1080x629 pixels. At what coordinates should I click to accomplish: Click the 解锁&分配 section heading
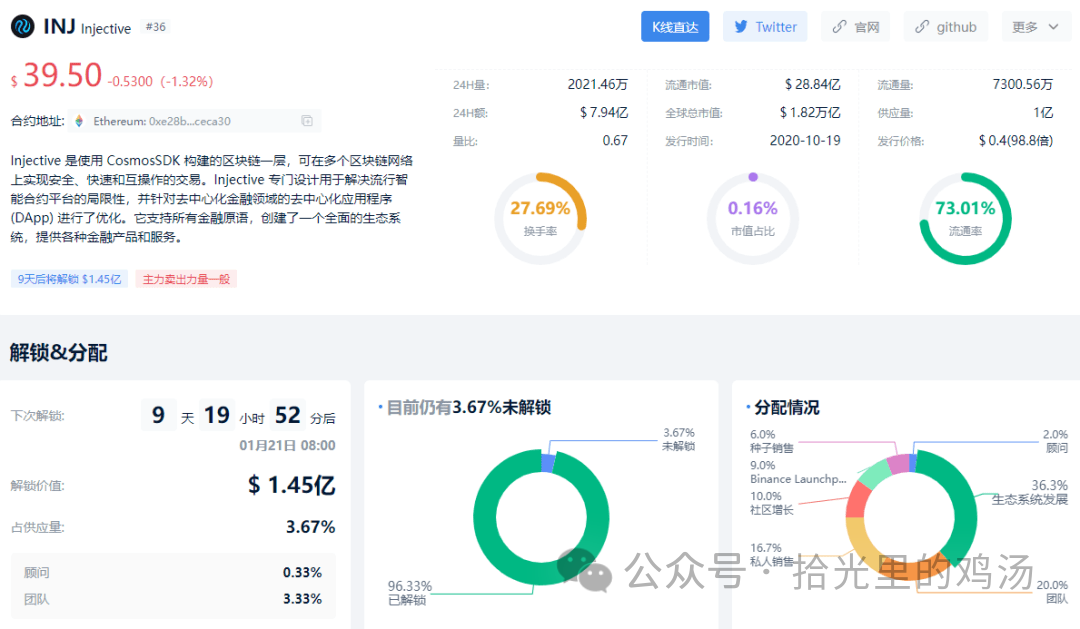59,353
